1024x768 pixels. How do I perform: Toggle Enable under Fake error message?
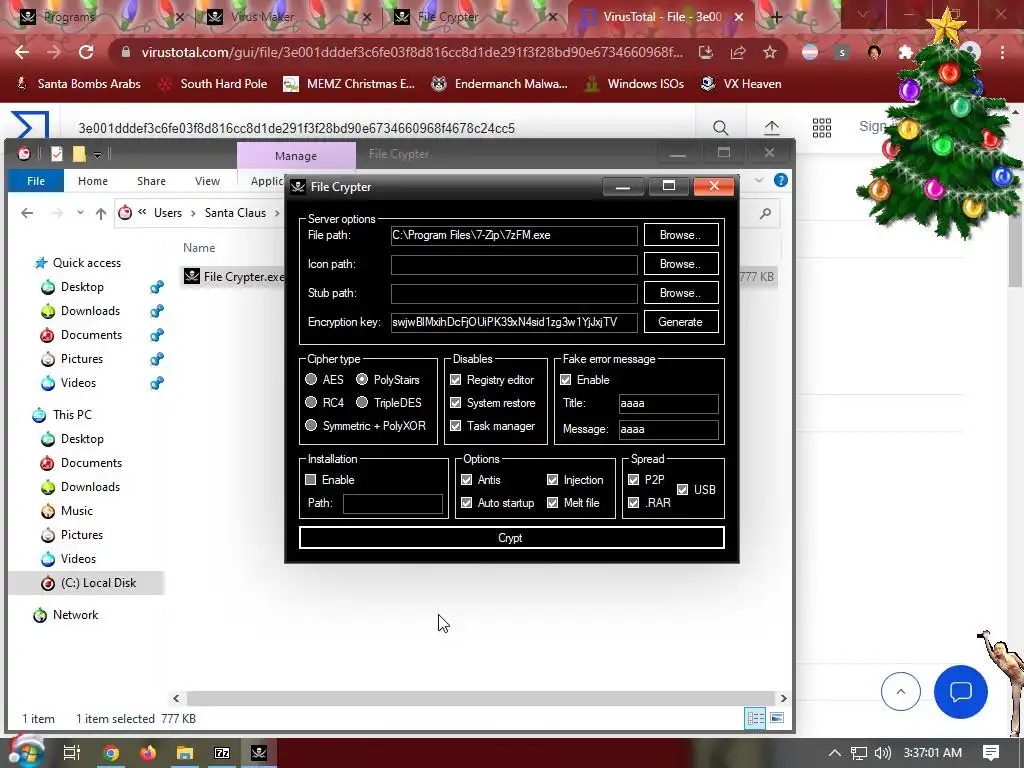tap(566, 379)
